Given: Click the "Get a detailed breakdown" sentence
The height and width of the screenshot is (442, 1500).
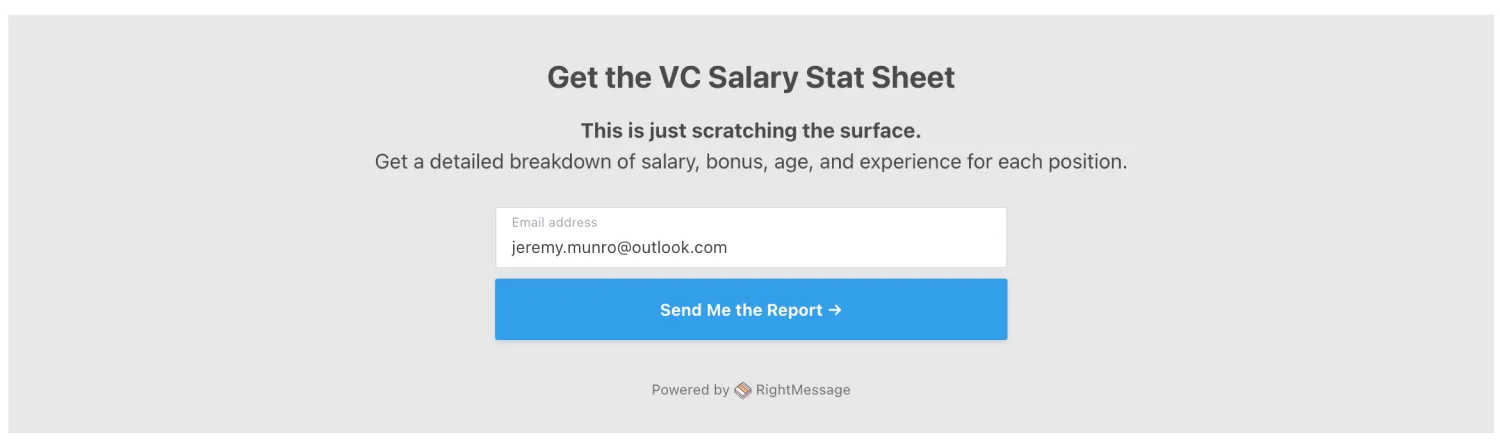Looking at the screenshot, I should click(750, 161).
